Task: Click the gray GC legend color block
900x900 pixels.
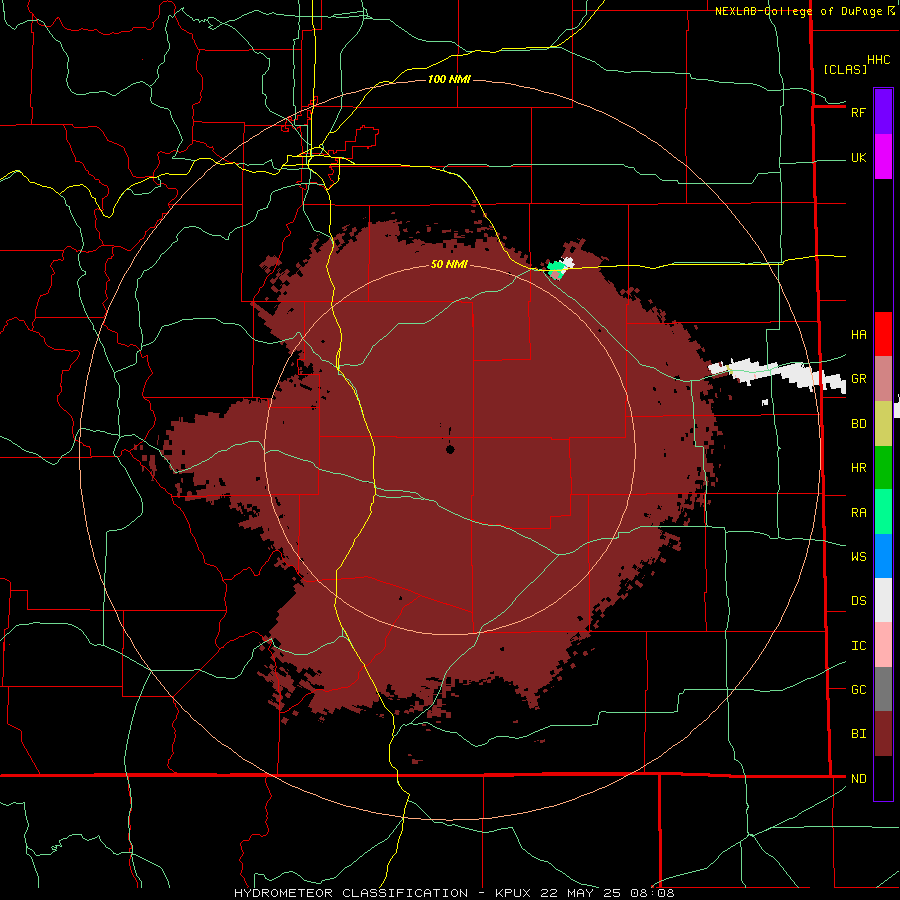Action: pyautogui.click(x=883, y=689)
